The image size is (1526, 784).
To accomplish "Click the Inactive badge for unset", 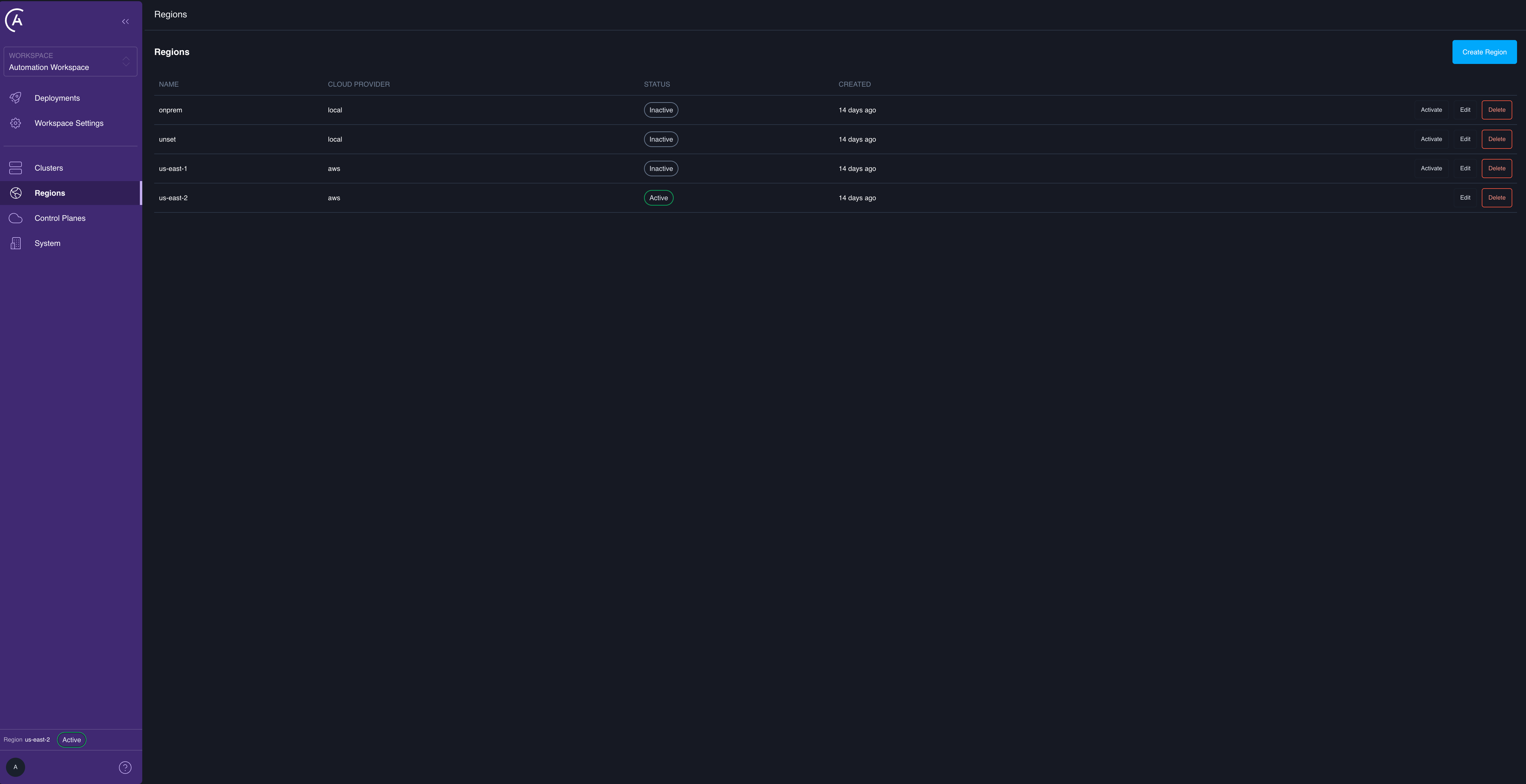I will pyautogui.click(x=660, y=140).
